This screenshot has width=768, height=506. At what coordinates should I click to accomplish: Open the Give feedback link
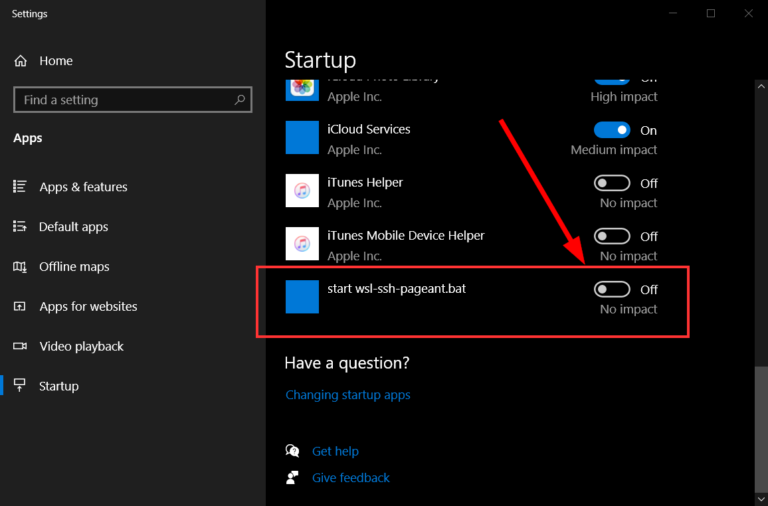point(351,478)
